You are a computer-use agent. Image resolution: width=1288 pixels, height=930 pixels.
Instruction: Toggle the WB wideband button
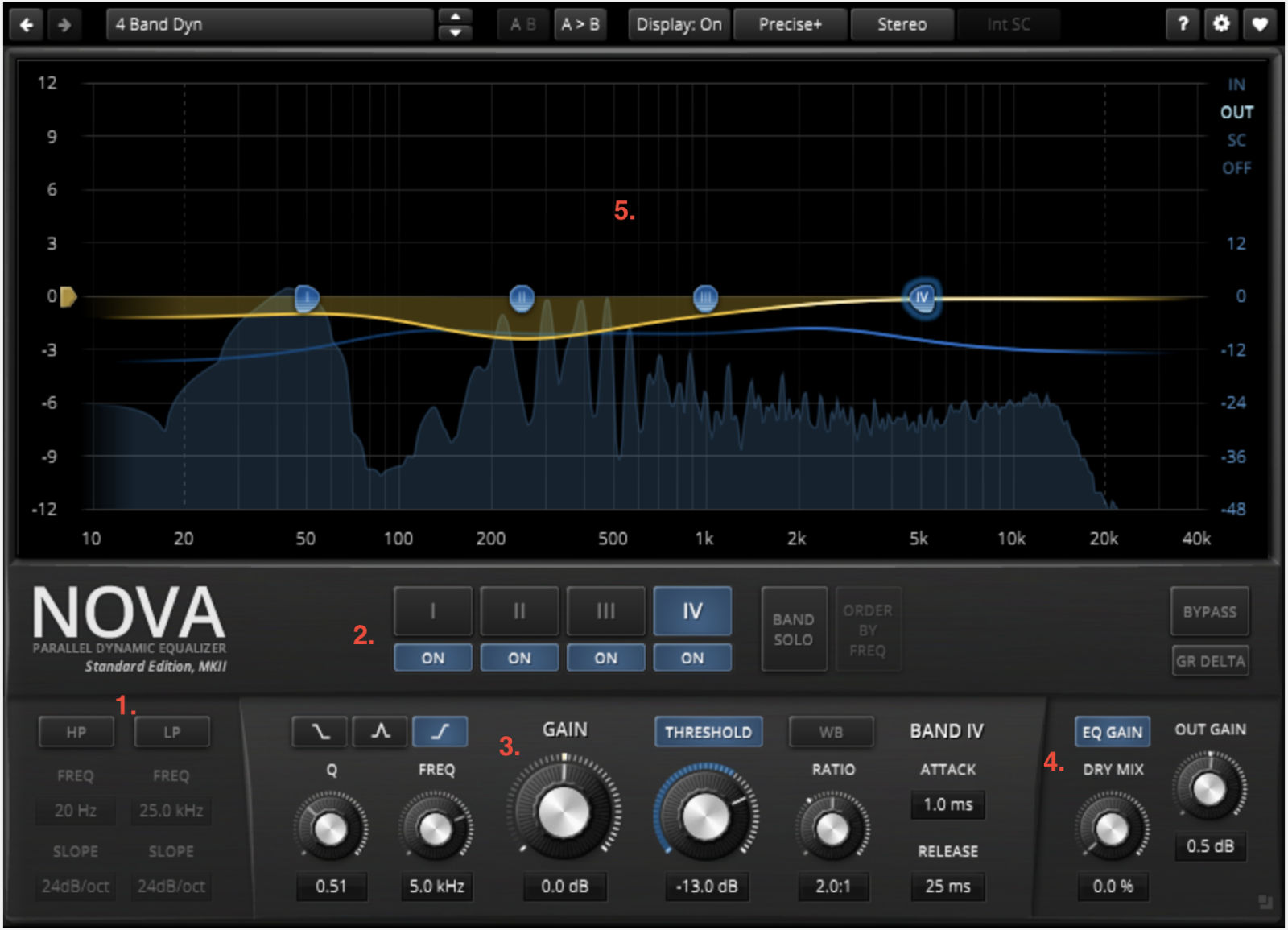pos(832,732)
